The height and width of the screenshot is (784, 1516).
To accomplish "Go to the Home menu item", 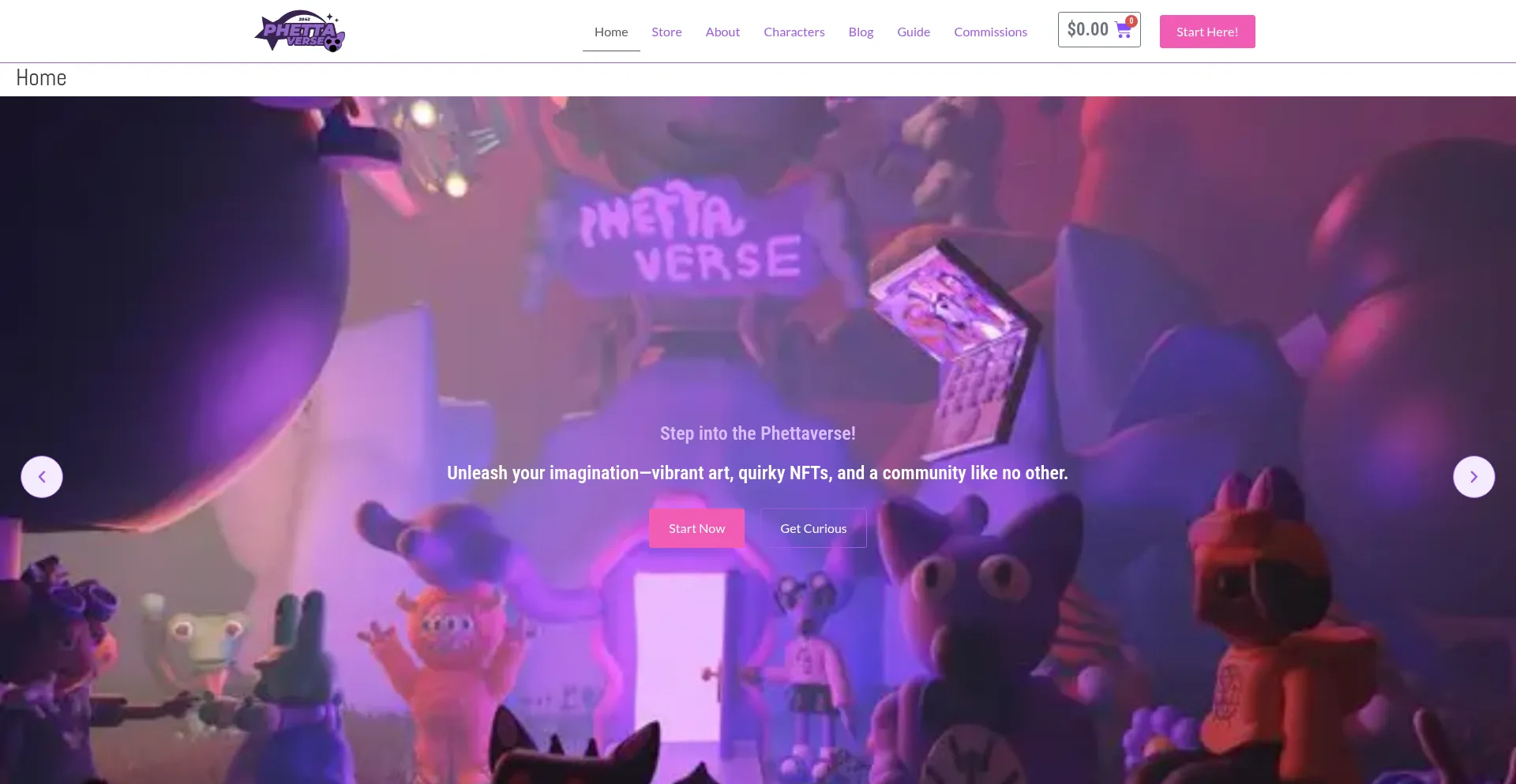I will (611, 32).
